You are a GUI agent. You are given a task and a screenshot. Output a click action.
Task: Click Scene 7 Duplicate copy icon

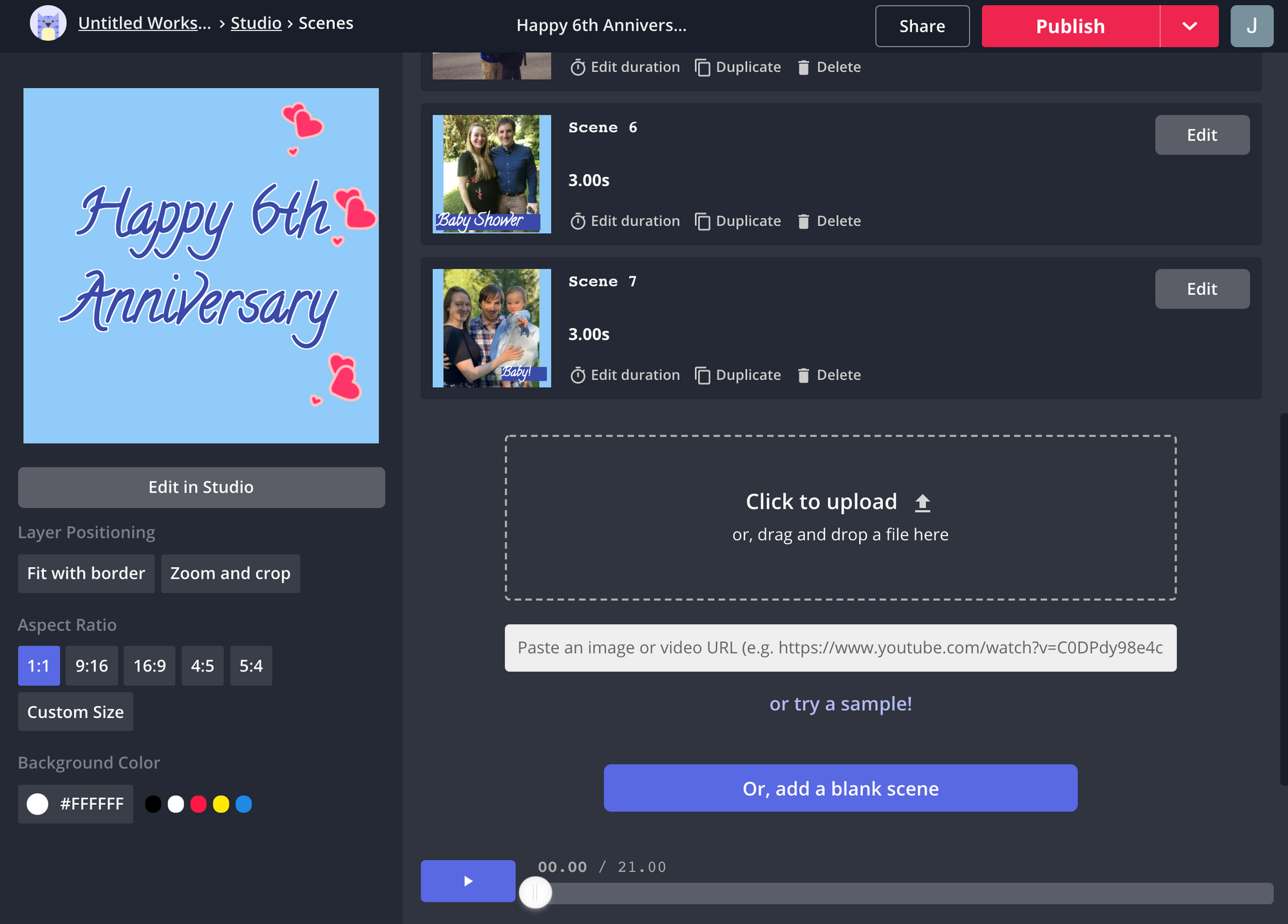coord(703,375)
